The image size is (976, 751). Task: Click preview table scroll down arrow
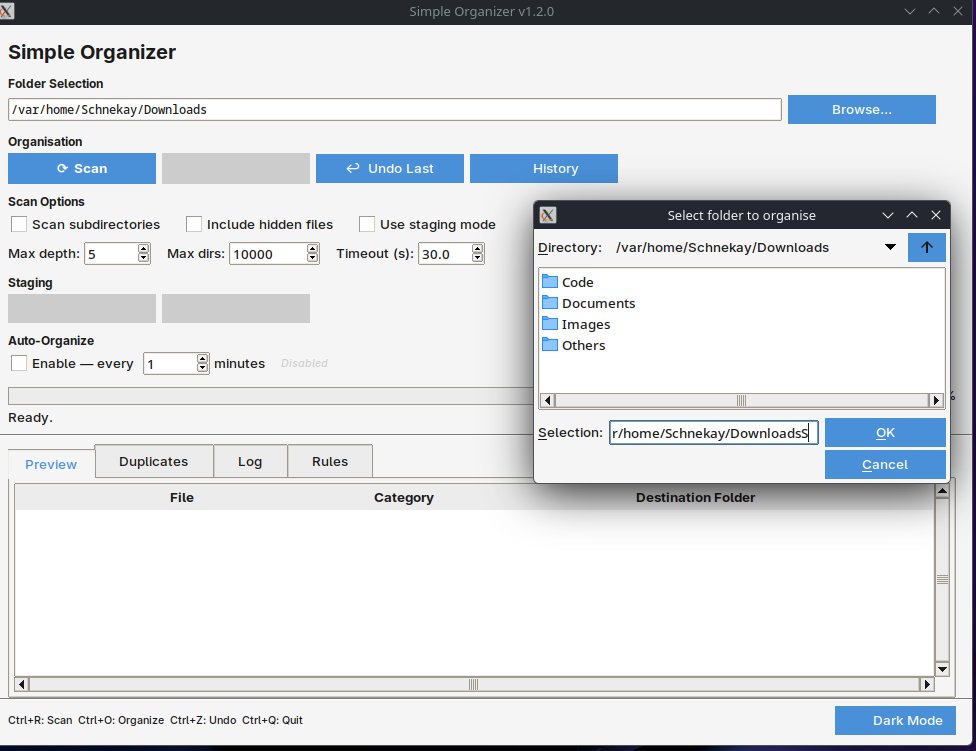942,669
